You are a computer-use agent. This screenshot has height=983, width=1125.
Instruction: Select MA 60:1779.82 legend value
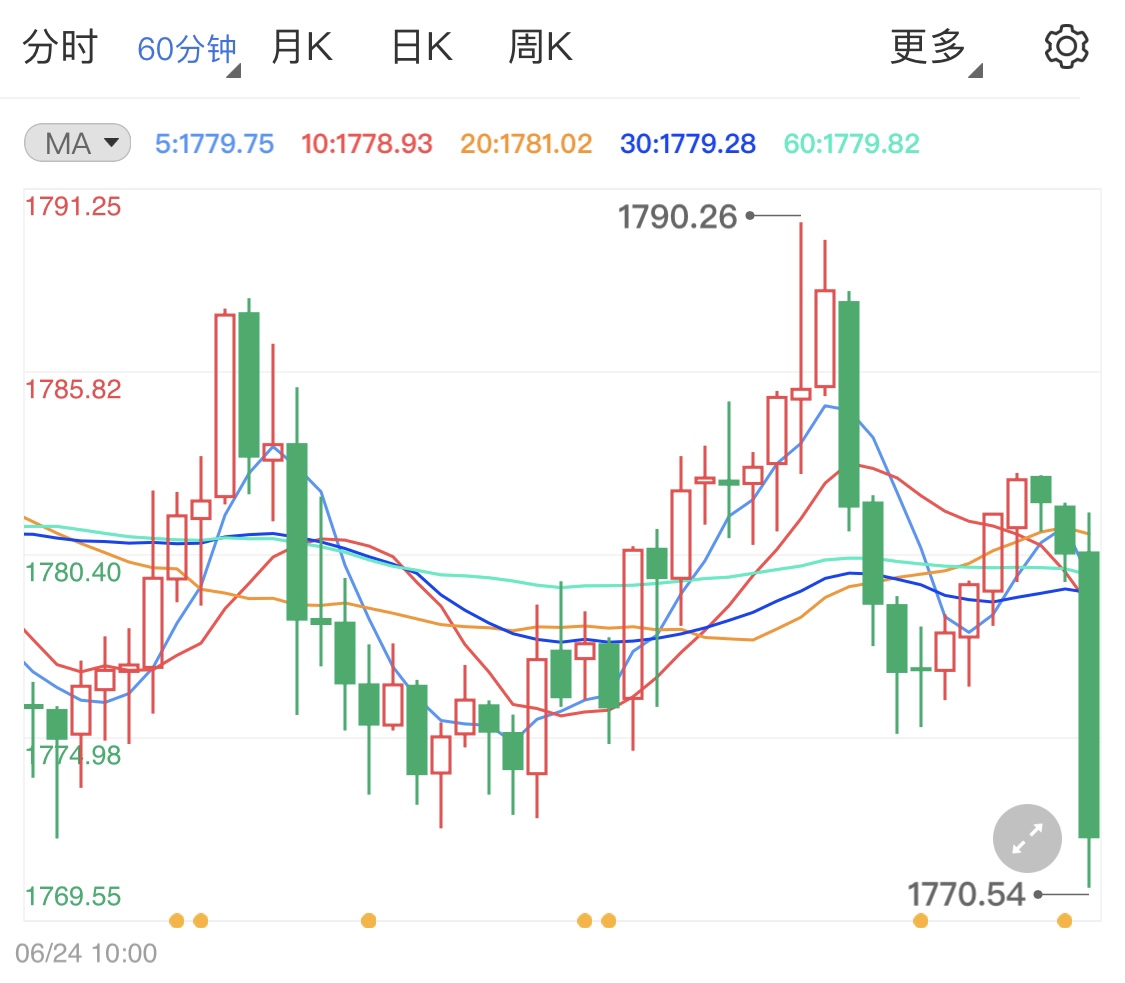(x=851, y=144)
